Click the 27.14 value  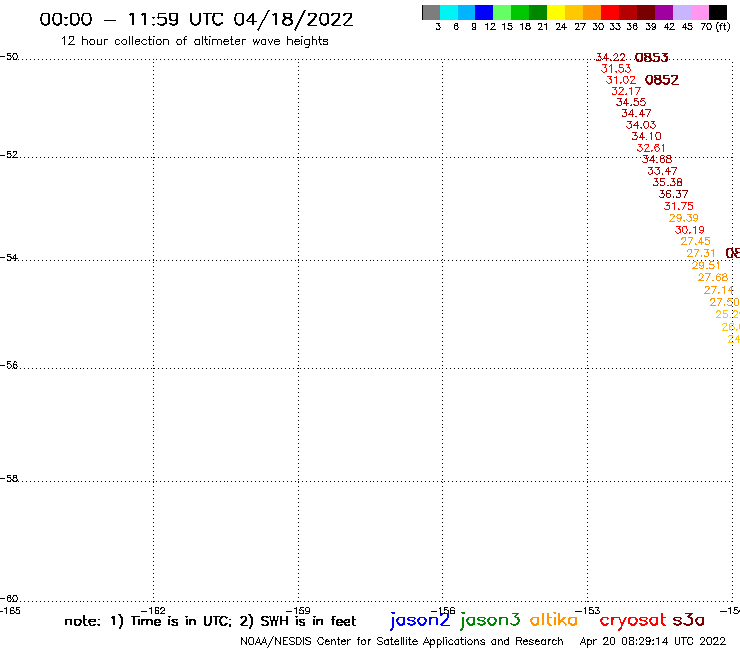719,290
